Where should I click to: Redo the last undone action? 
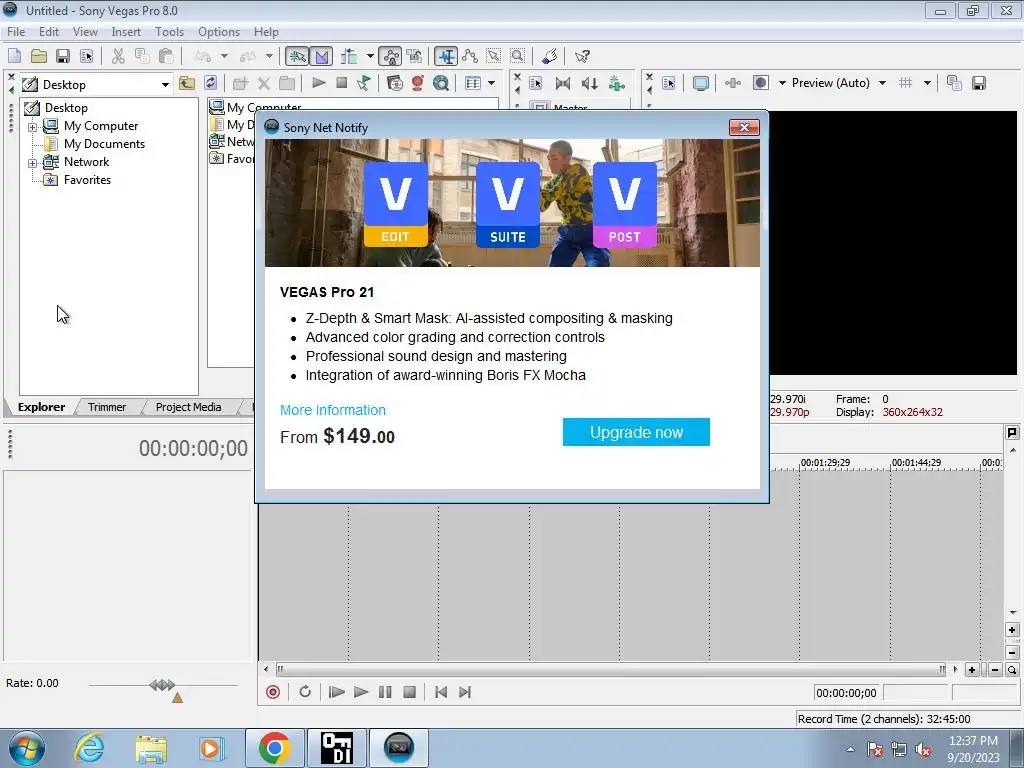pyautogui.click(x=248, y=56)
